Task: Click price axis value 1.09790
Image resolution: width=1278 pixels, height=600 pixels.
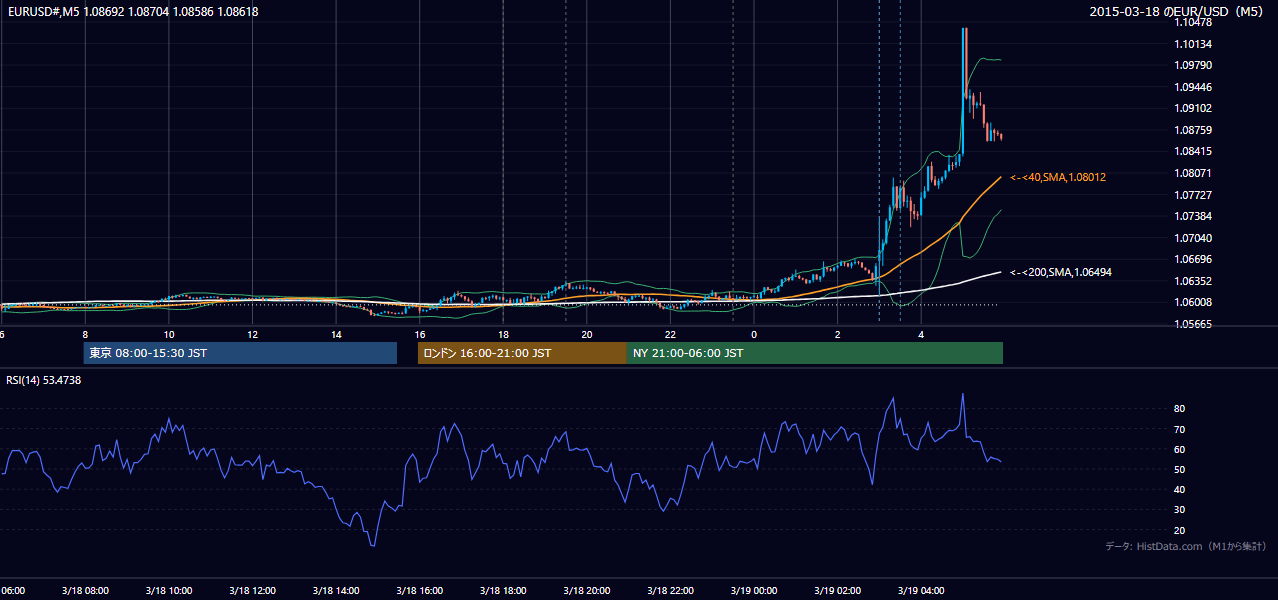Action: point(1194,65)
